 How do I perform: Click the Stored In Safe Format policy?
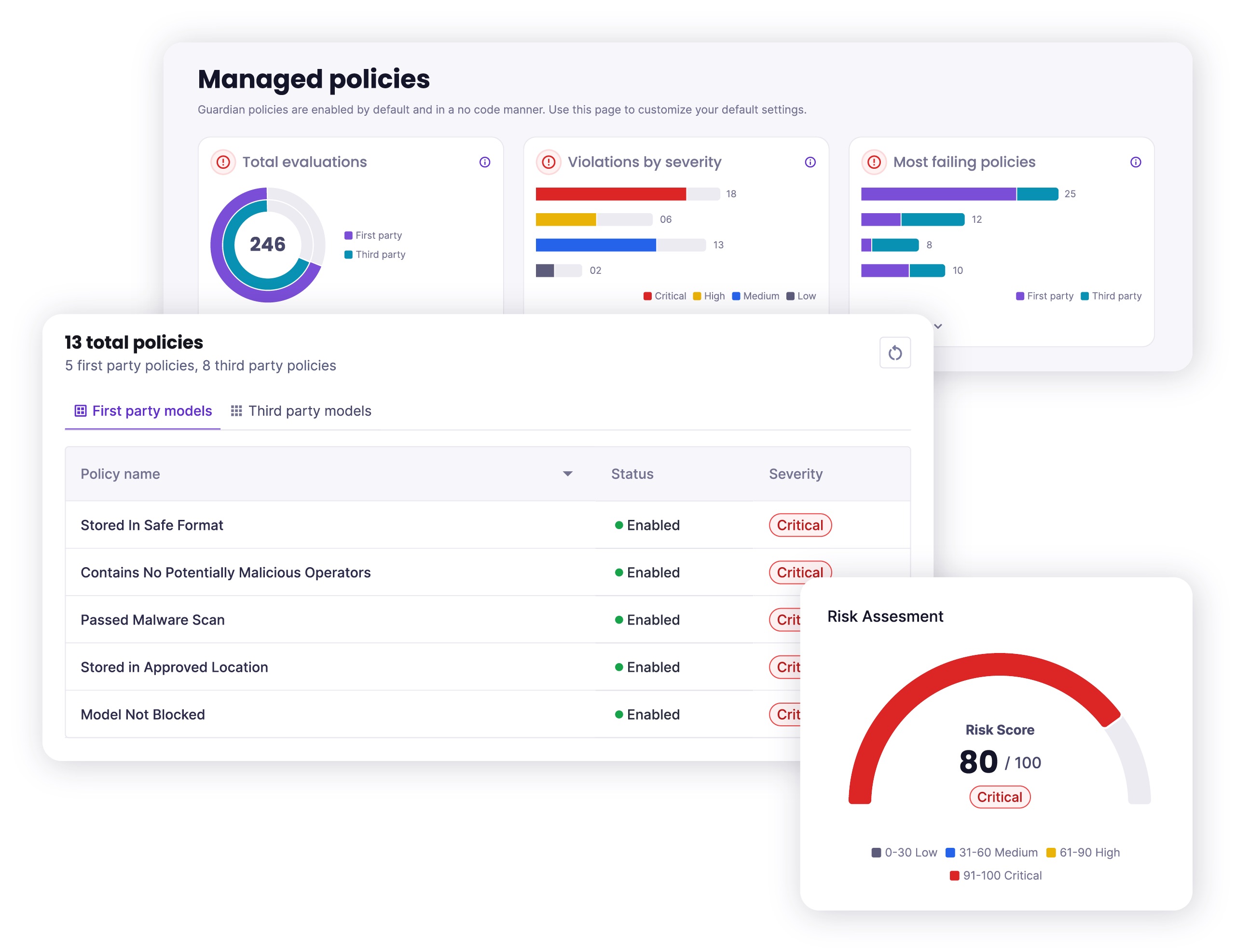(x=151, y=525)
